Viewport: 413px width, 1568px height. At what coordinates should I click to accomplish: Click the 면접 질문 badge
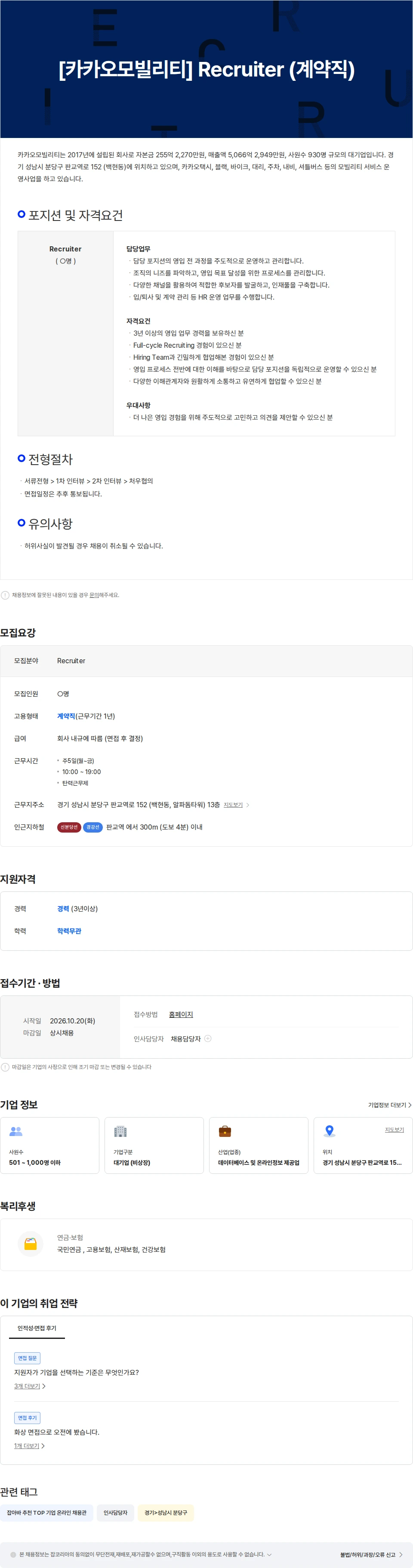28,1358
